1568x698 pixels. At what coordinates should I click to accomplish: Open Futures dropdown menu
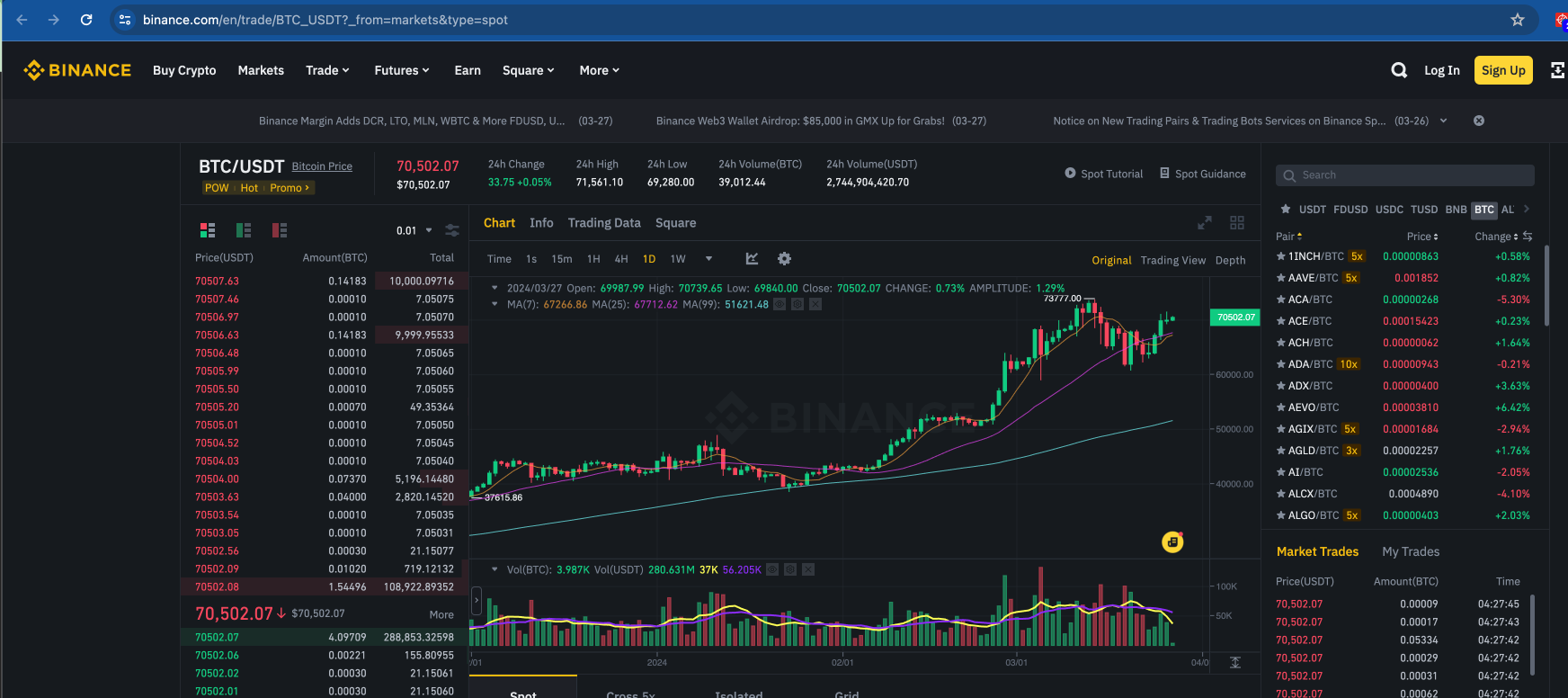point(402,70)
